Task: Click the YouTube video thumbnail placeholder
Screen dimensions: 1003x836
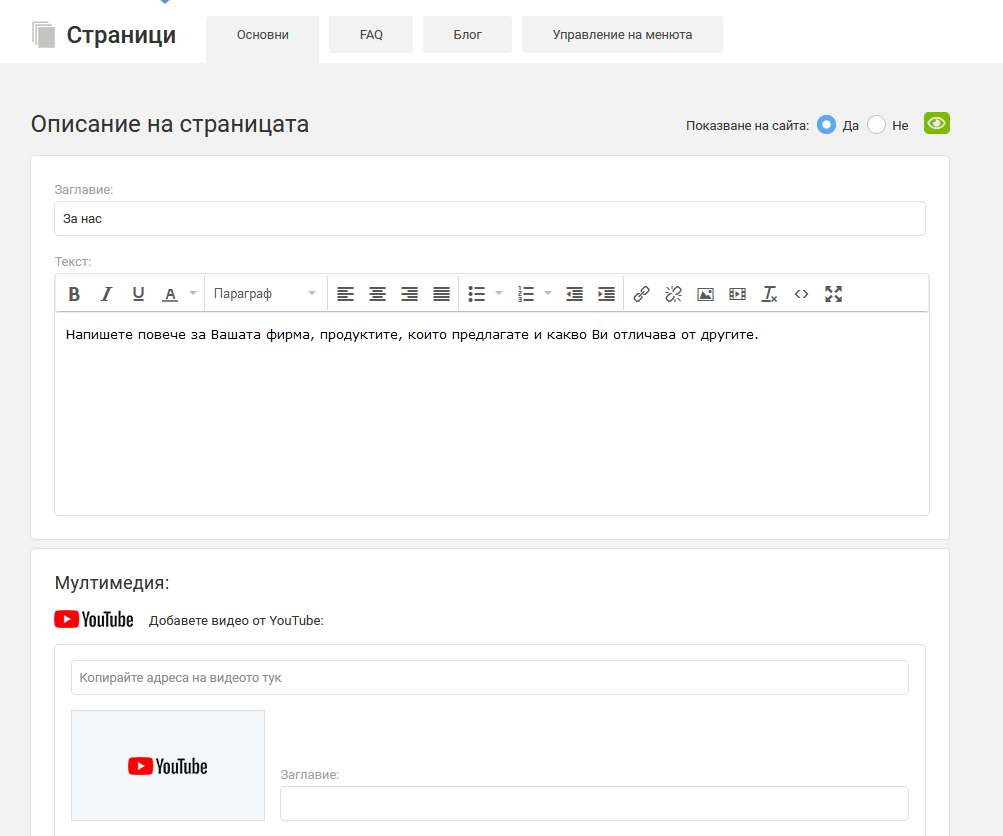Action: [168, 766]
